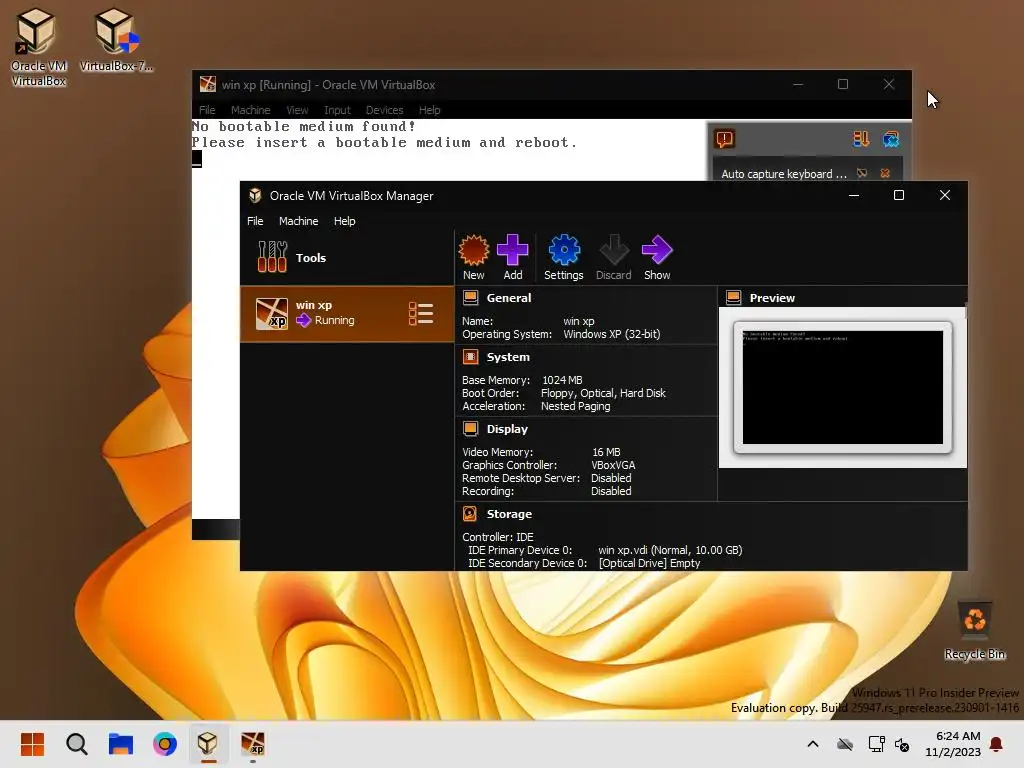
Task: Open Settings gear in VirtualBox Manager
Action: (x=564, y=250)
